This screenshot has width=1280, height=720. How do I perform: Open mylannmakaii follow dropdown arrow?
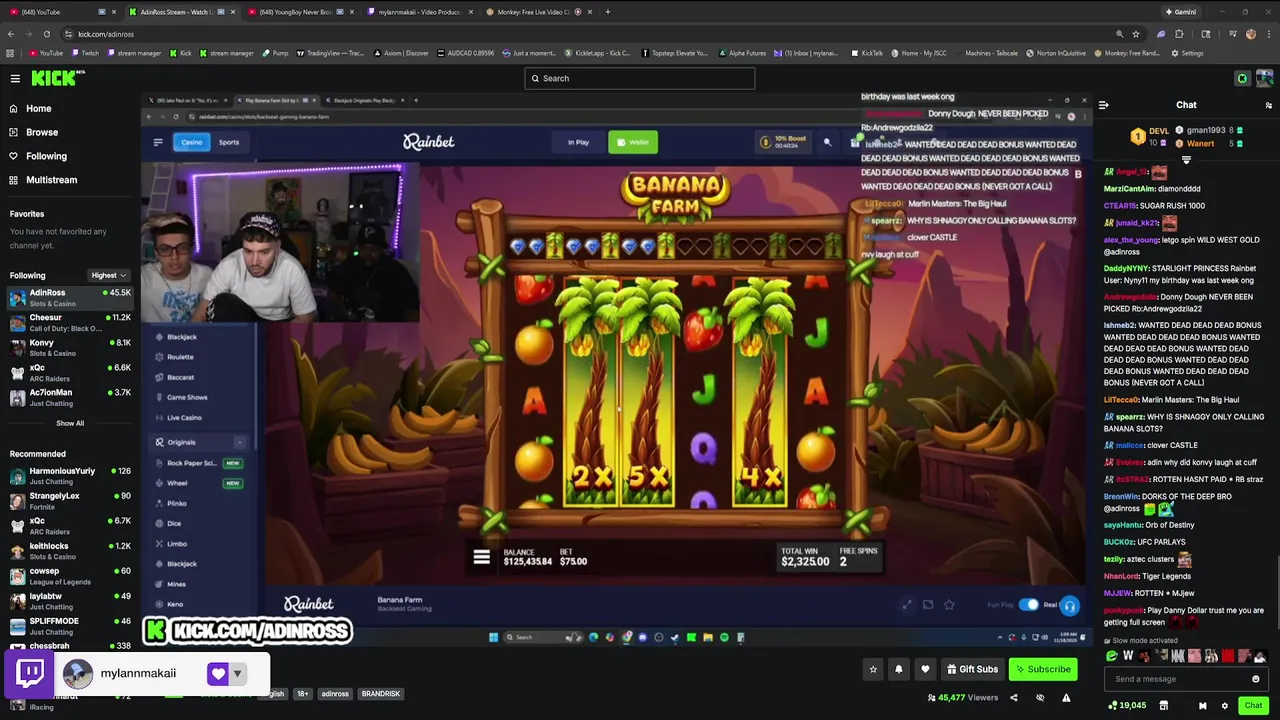point(237,674)
